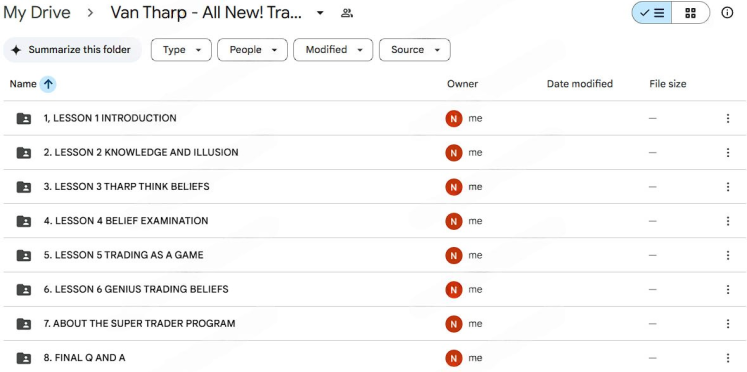Select the list layout view
This screenshot has width=747, height=372.
pyautogui.click(x=652, y=13)
